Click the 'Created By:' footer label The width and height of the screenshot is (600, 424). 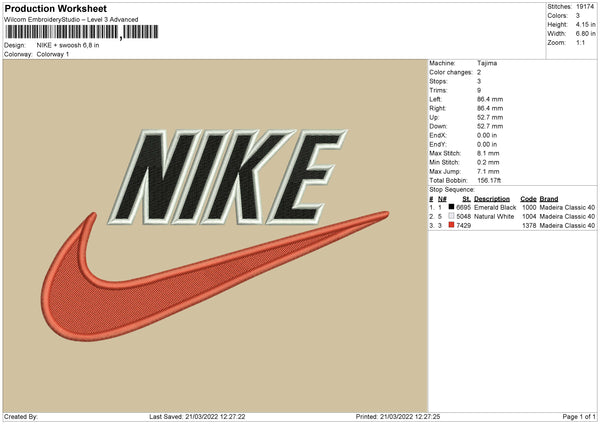pyautogui.click(x=21, y=416)
